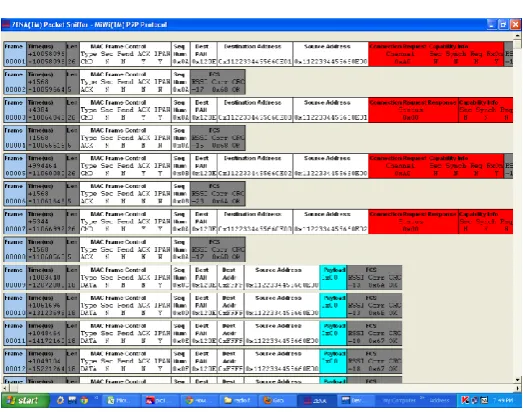Viewport: 523px width, 412px height.
Task: Select the Frame 00012 cell
Action: [15, 361]
